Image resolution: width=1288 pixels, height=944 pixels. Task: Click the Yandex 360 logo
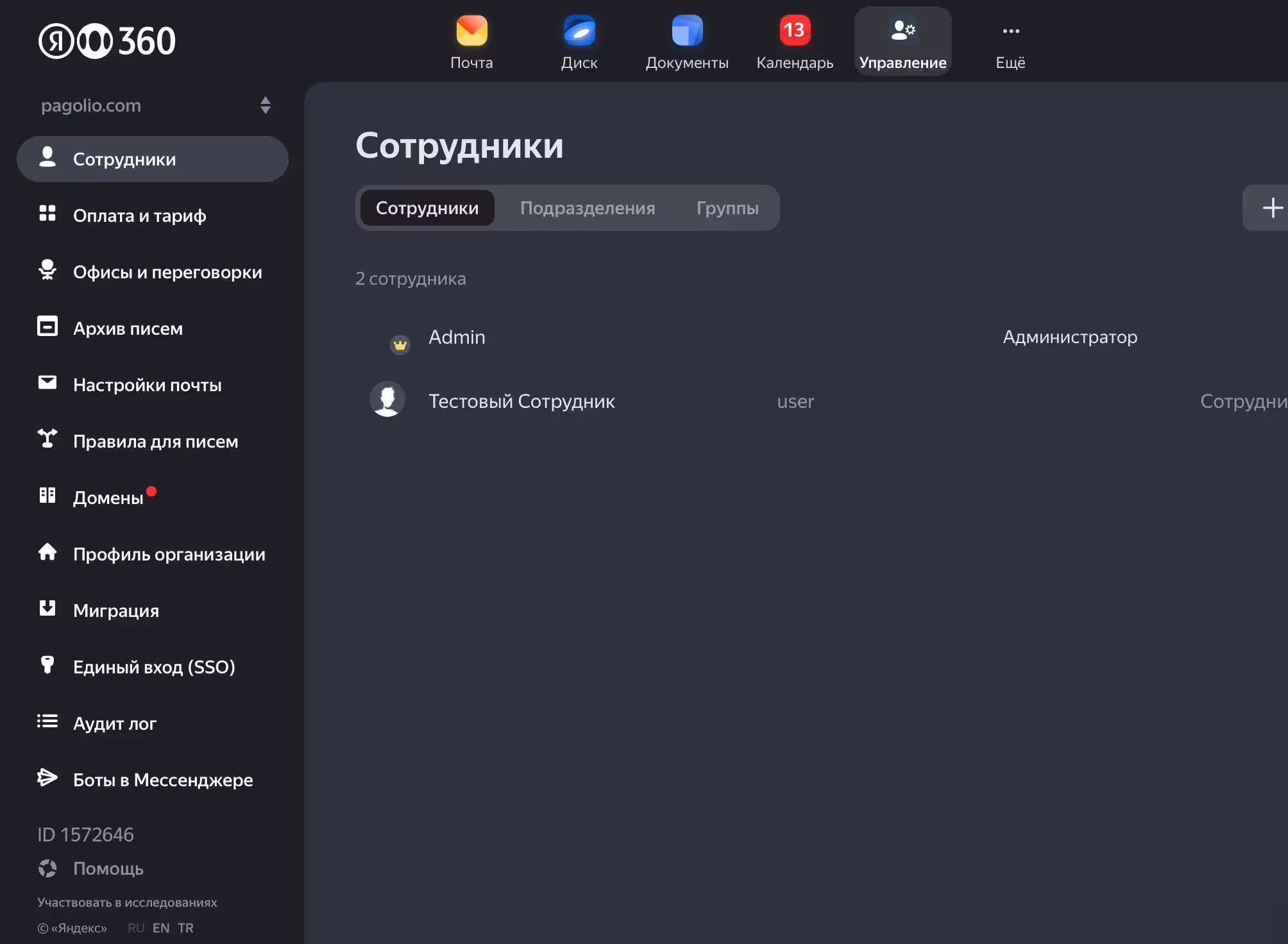[107, 41]
